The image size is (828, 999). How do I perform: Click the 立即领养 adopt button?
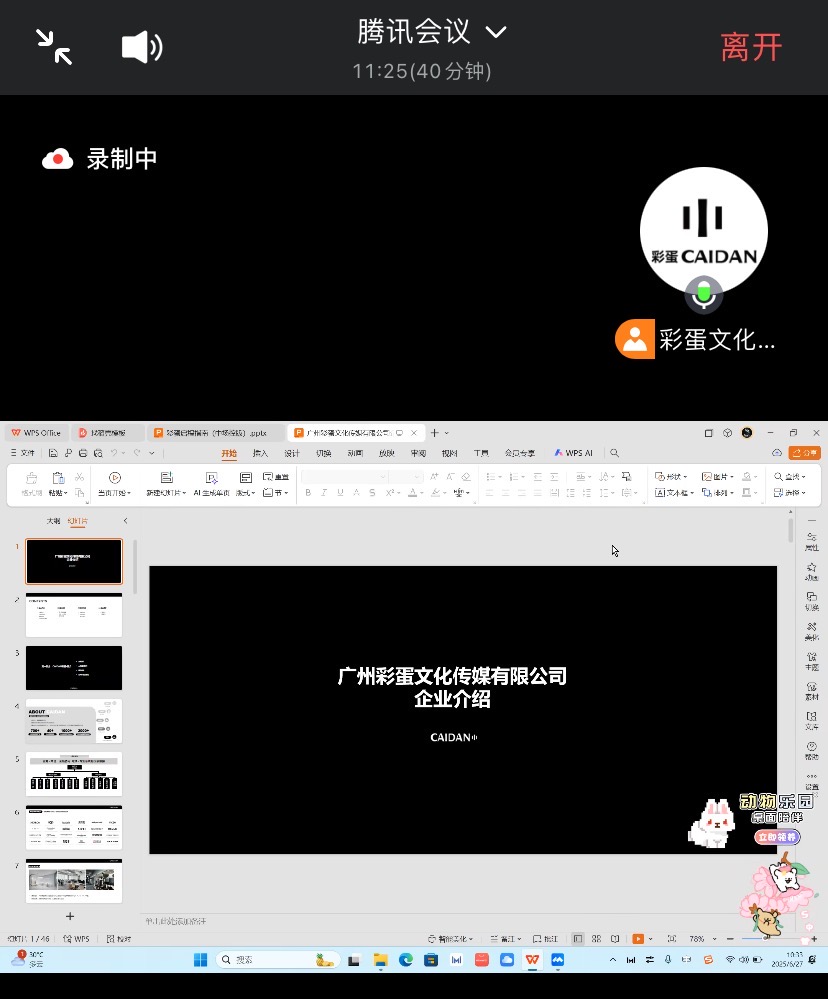[x=777, y=837]
